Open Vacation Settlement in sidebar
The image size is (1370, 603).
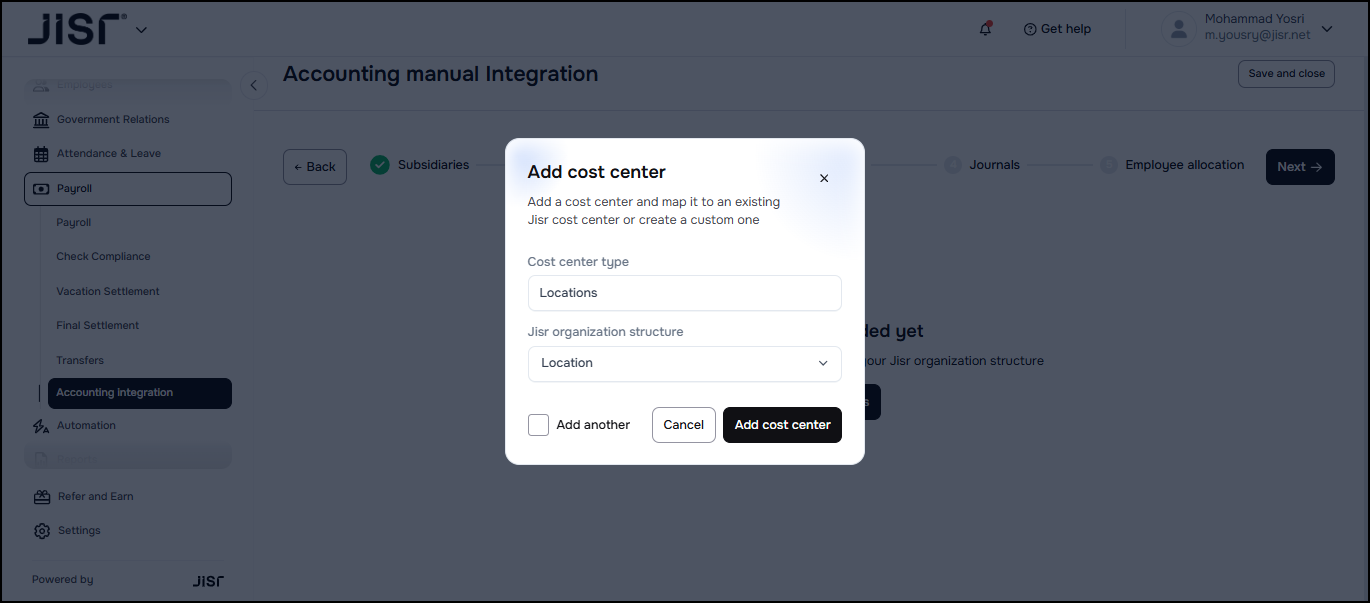pos(108,291)
